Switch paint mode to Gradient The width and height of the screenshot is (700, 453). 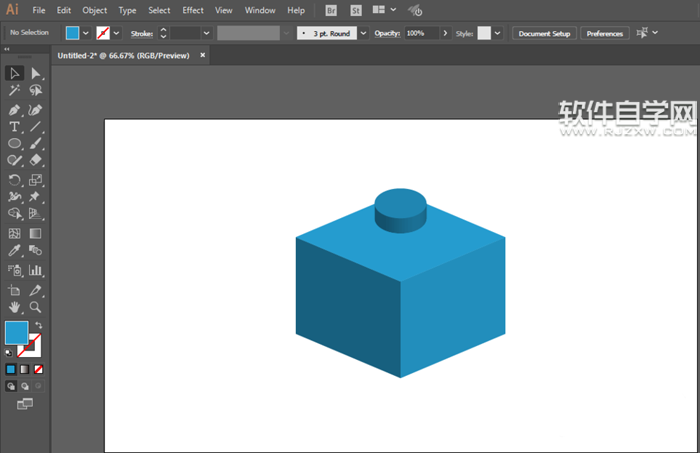pos(25,369)
